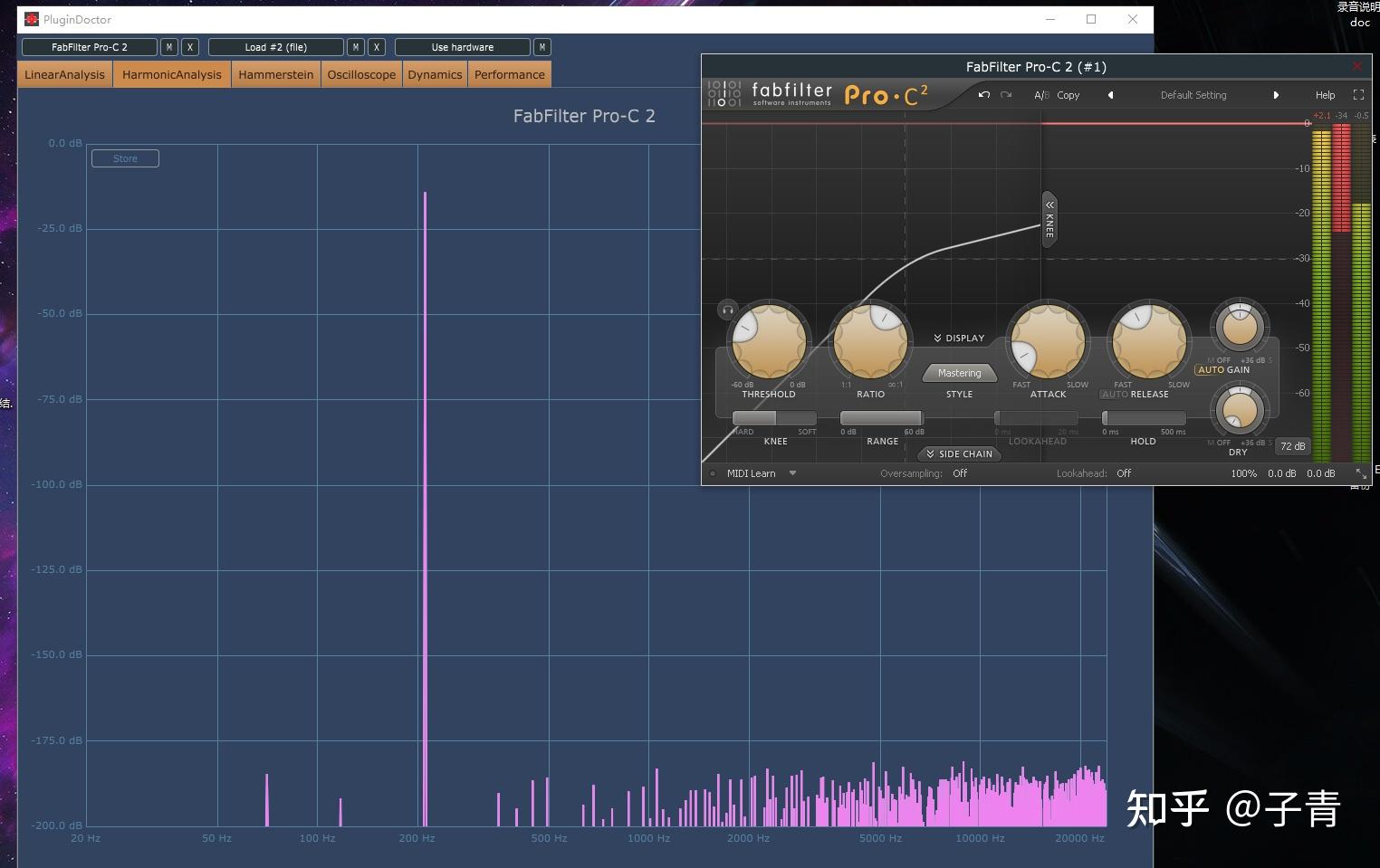Viewport: 1380px width, 868px height.
Task: Click the Release knob
Action: [x=1149, y=341]
